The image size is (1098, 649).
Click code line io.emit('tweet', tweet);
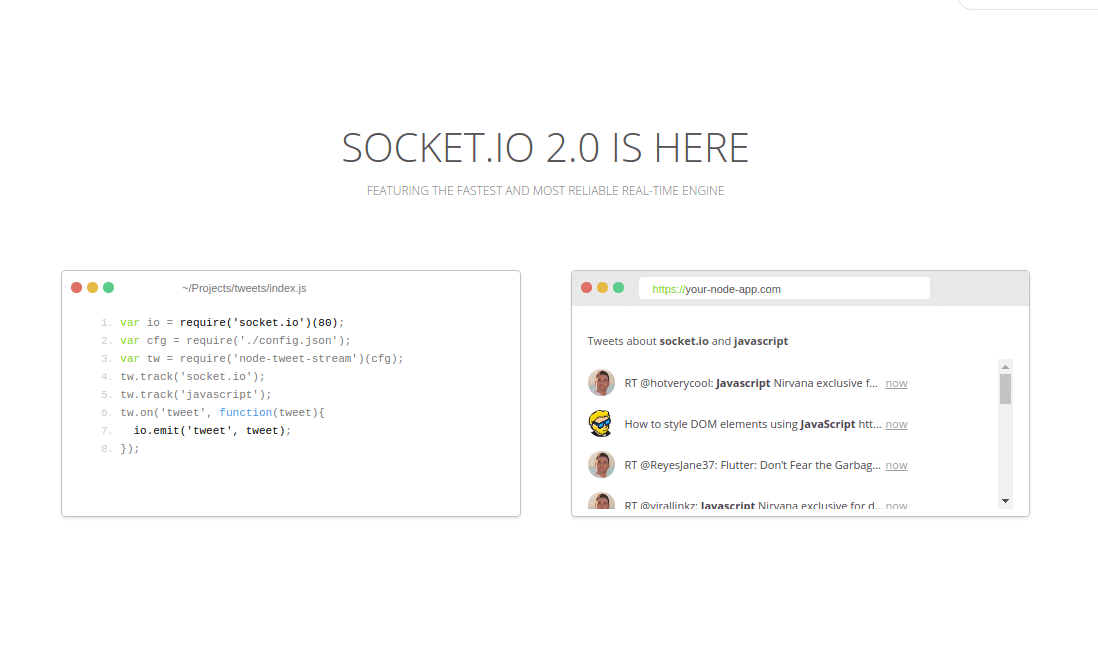(x=212, y=431)
